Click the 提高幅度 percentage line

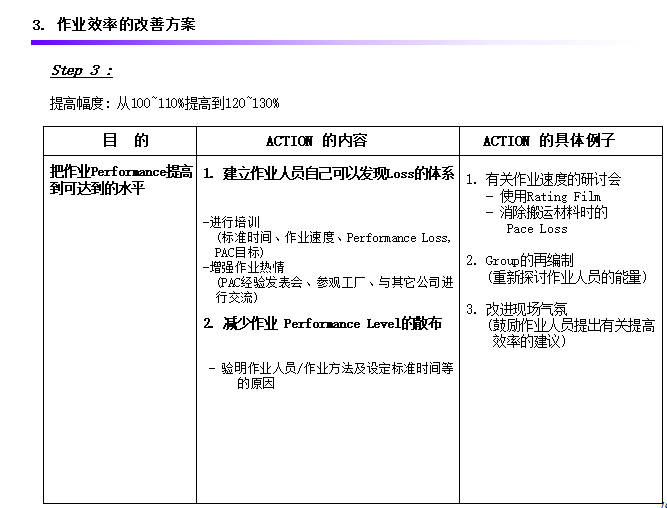tap(164, 103)
